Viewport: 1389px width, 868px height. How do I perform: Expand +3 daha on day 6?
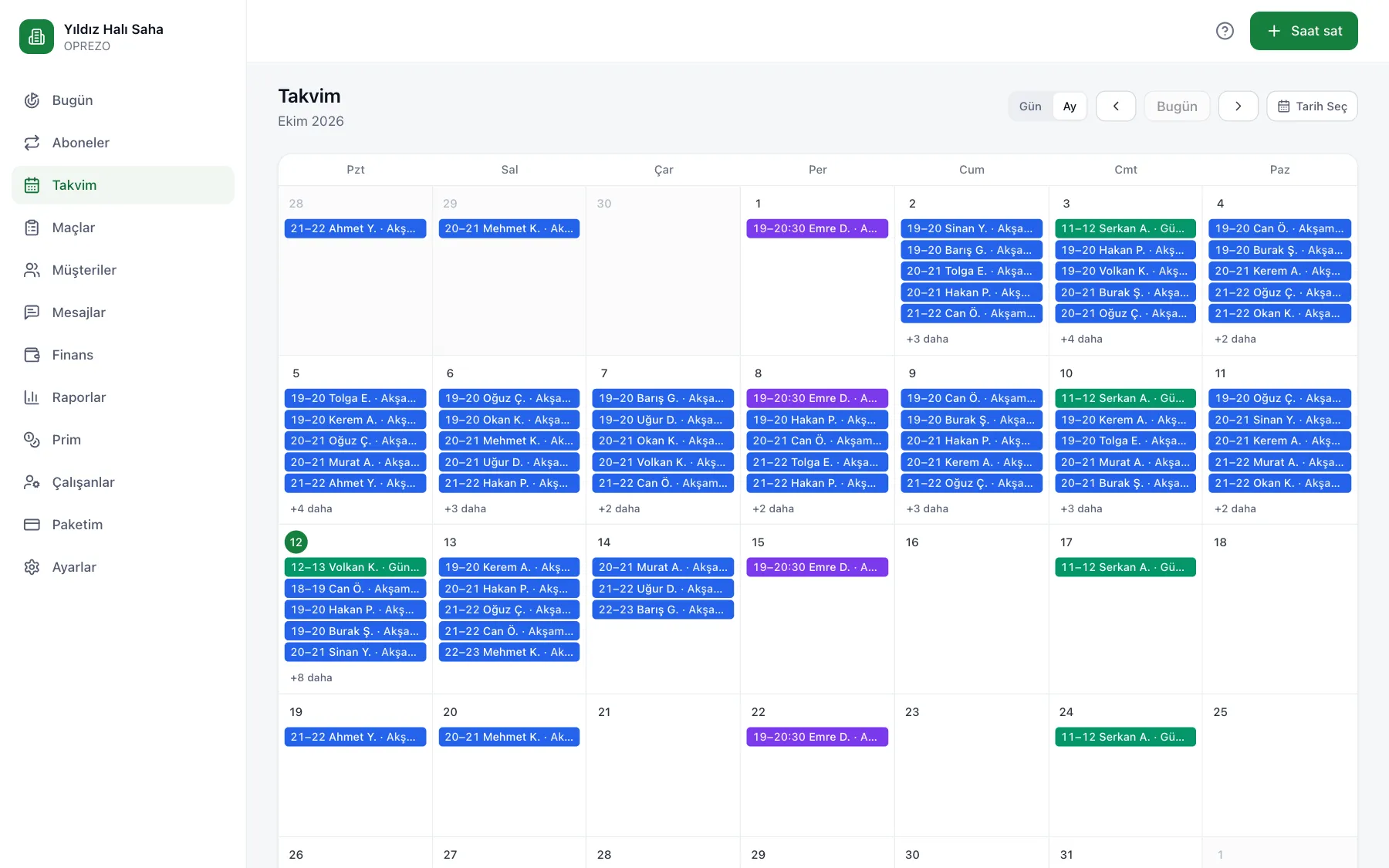tap(465, 508)
